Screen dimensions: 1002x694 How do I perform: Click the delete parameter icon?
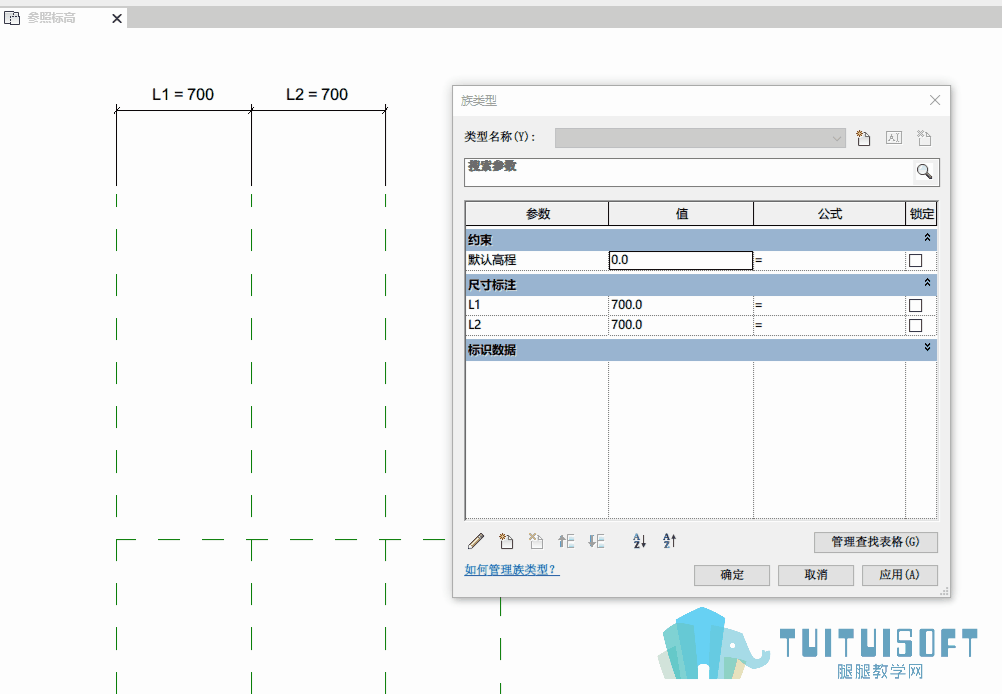click(536, 541)
